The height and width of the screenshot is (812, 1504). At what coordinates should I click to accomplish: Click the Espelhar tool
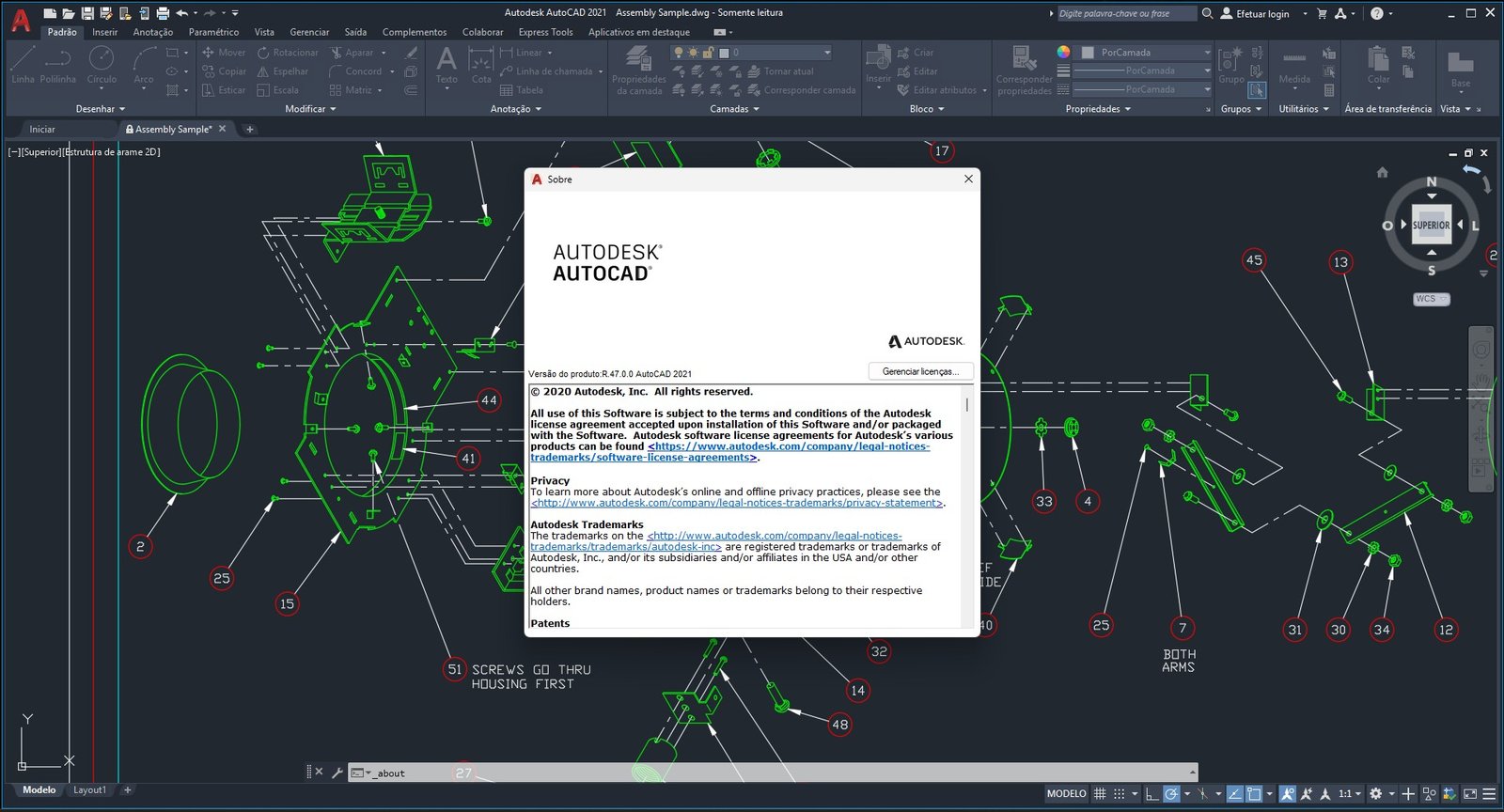pyautogui.click(x=283, y=71)
